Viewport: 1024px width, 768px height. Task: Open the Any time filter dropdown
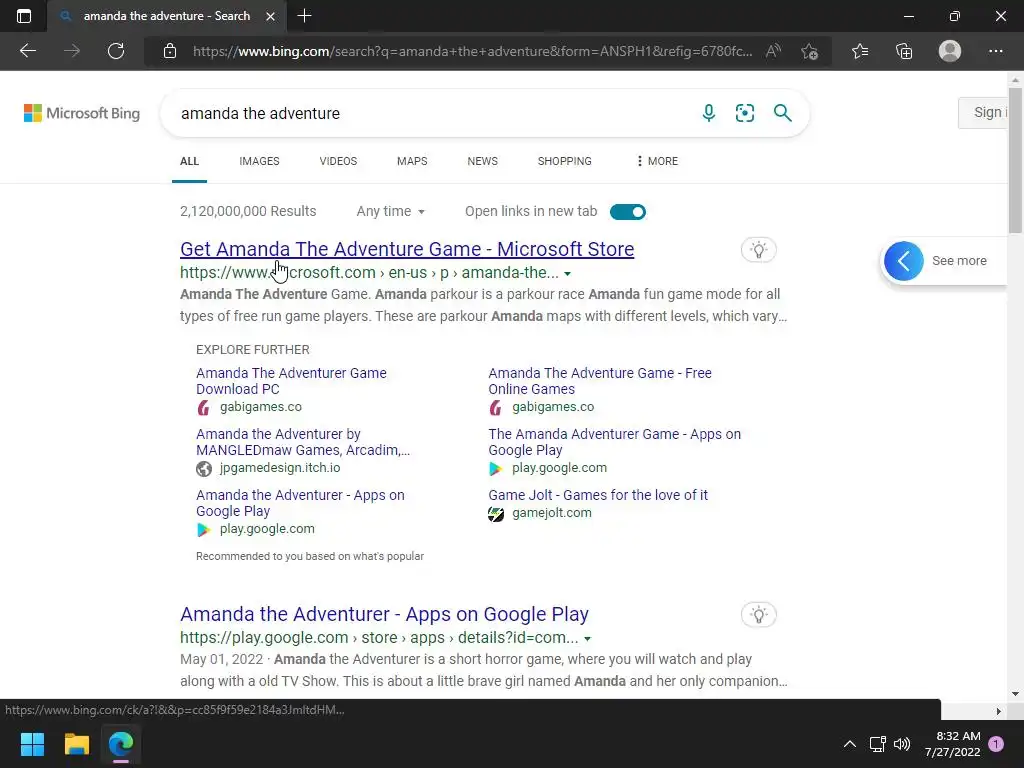pos(391,212)
